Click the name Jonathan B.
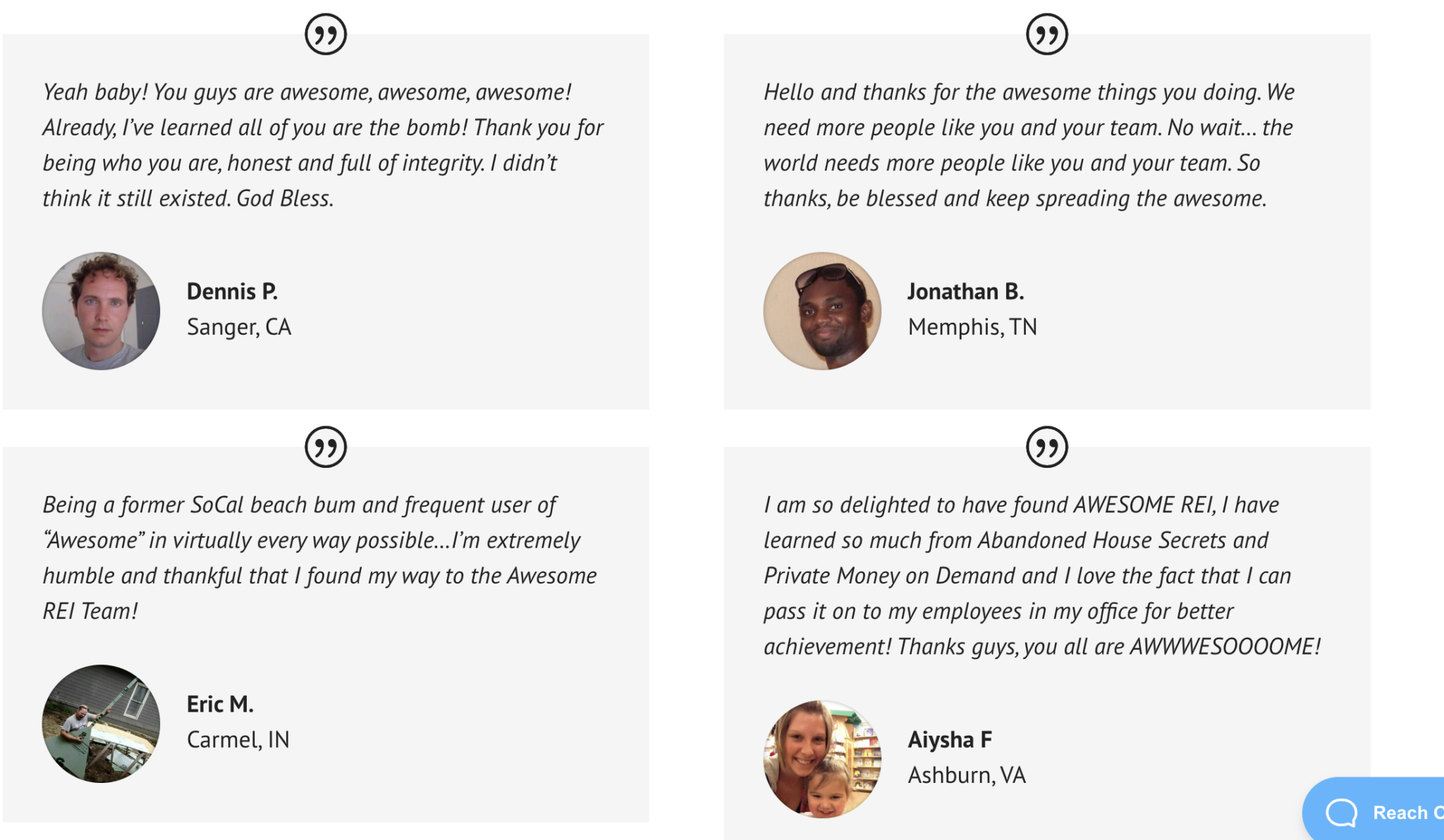The image size is (1444, 840). click(x=965, y=291)
